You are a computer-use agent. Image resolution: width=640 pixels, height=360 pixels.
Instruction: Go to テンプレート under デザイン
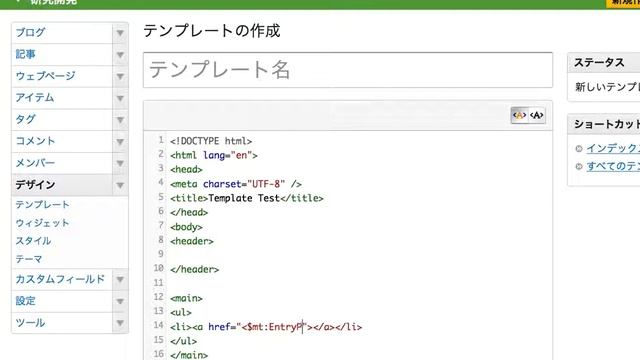click(x=42, y=204)
